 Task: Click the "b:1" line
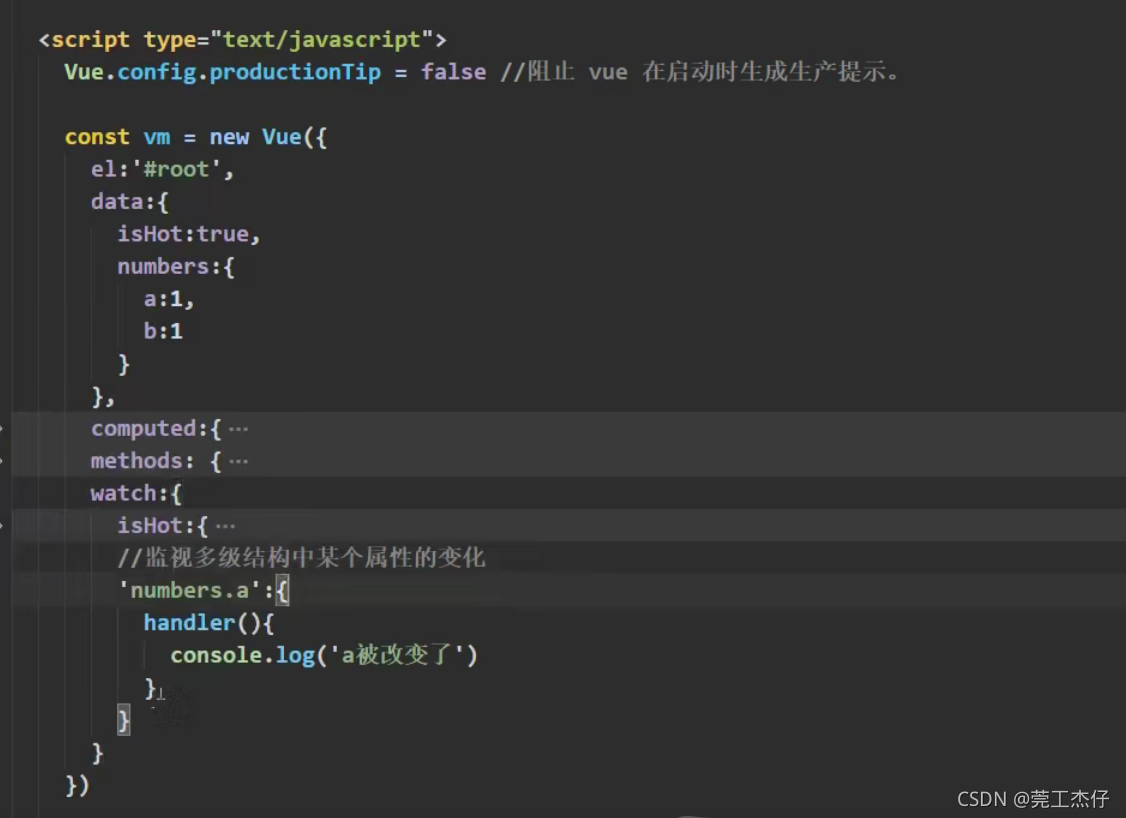[x=163, y=331]
